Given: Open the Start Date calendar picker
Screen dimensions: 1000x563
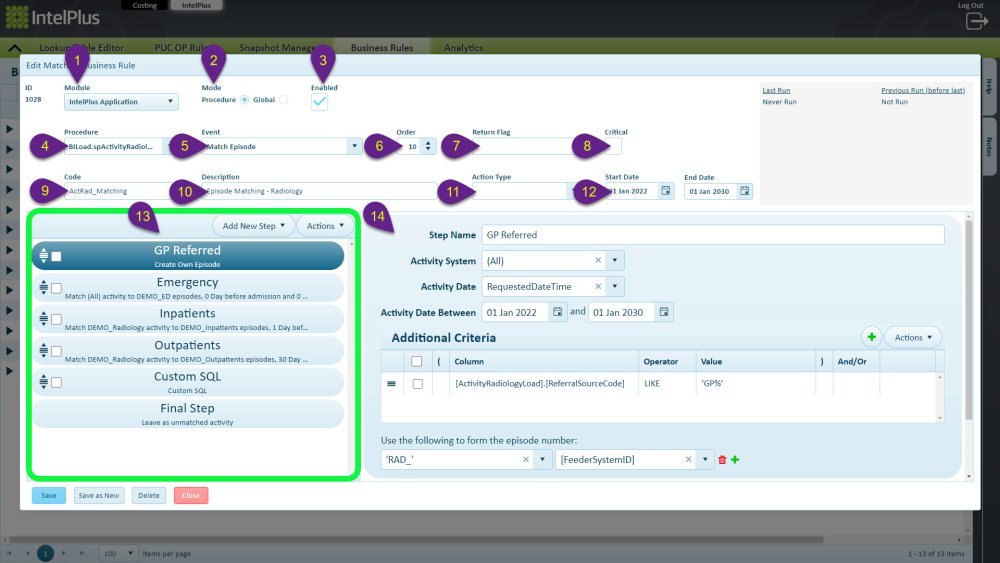Looking at the screenshot, I should [x=666, y=191].
